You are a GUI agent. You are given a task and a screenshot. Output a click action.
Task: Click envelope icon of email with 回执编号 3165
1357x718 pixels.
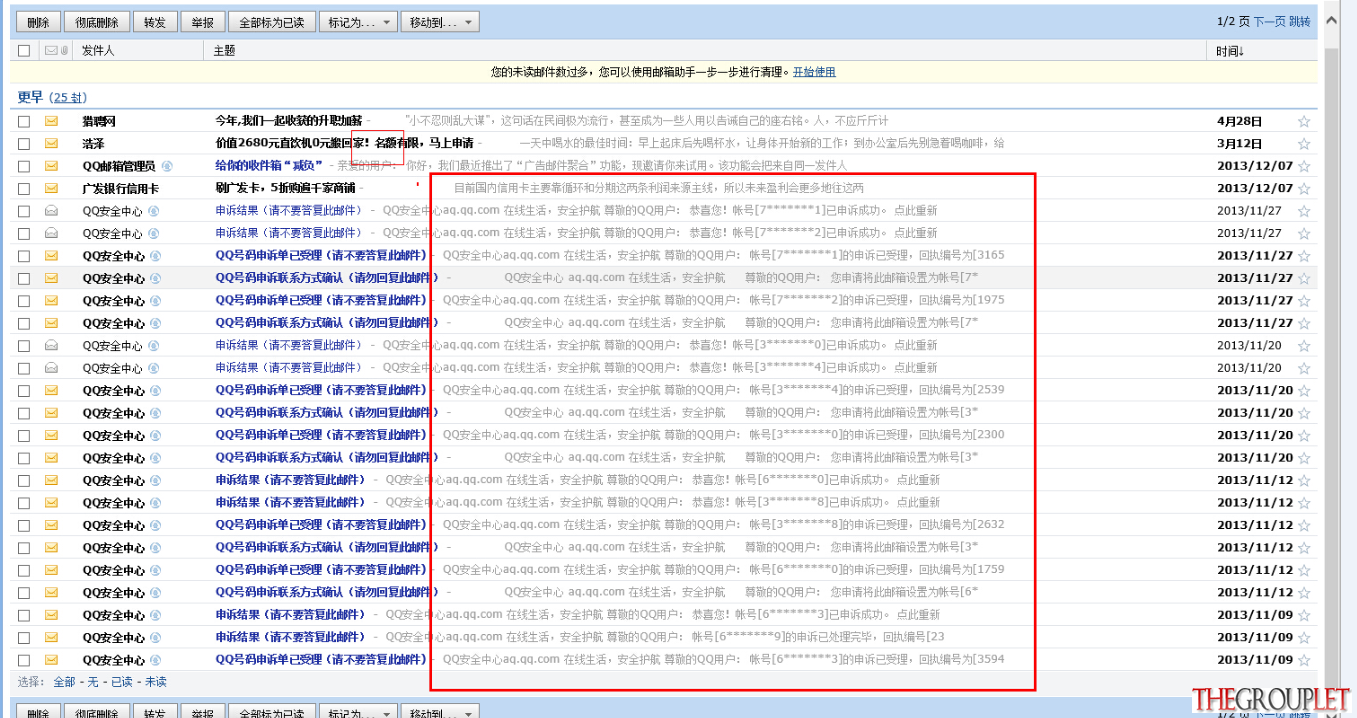coord(51,256)
